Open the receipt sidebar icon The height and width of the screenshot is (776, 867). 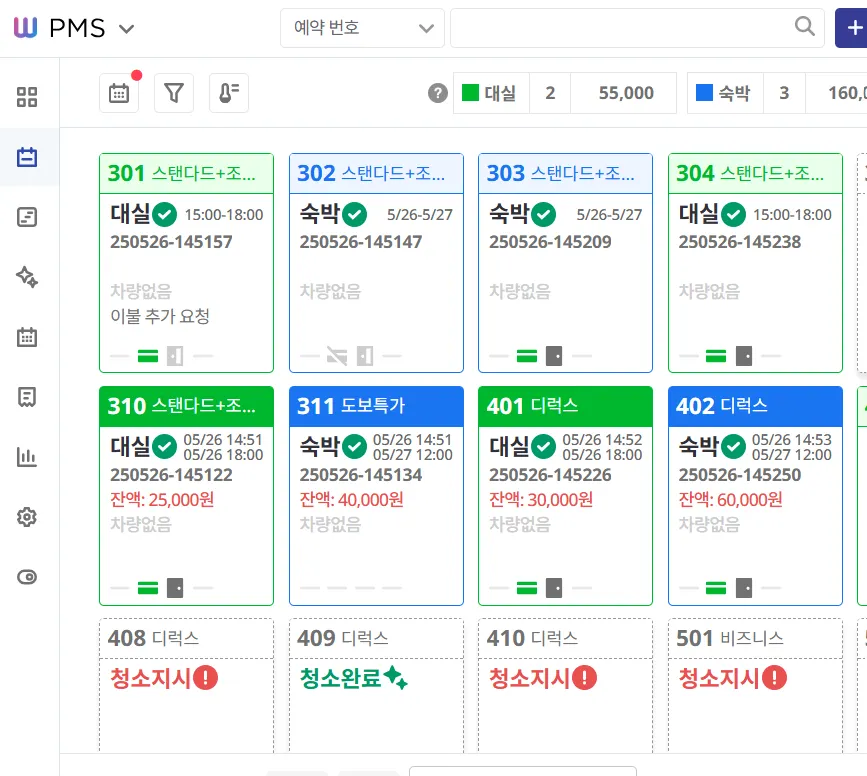(27, 397)
